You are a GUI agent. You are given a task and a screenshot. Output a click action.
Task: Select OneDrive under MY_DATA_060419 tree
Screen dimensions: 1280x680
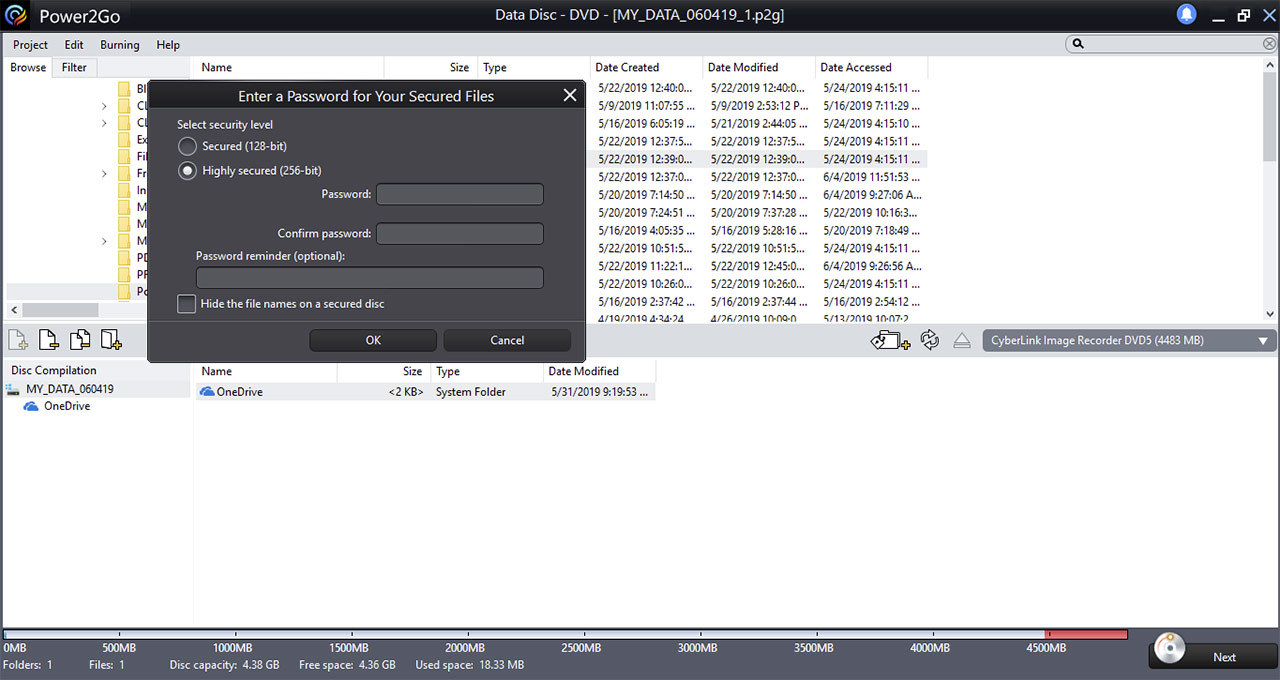coord(67,406)
